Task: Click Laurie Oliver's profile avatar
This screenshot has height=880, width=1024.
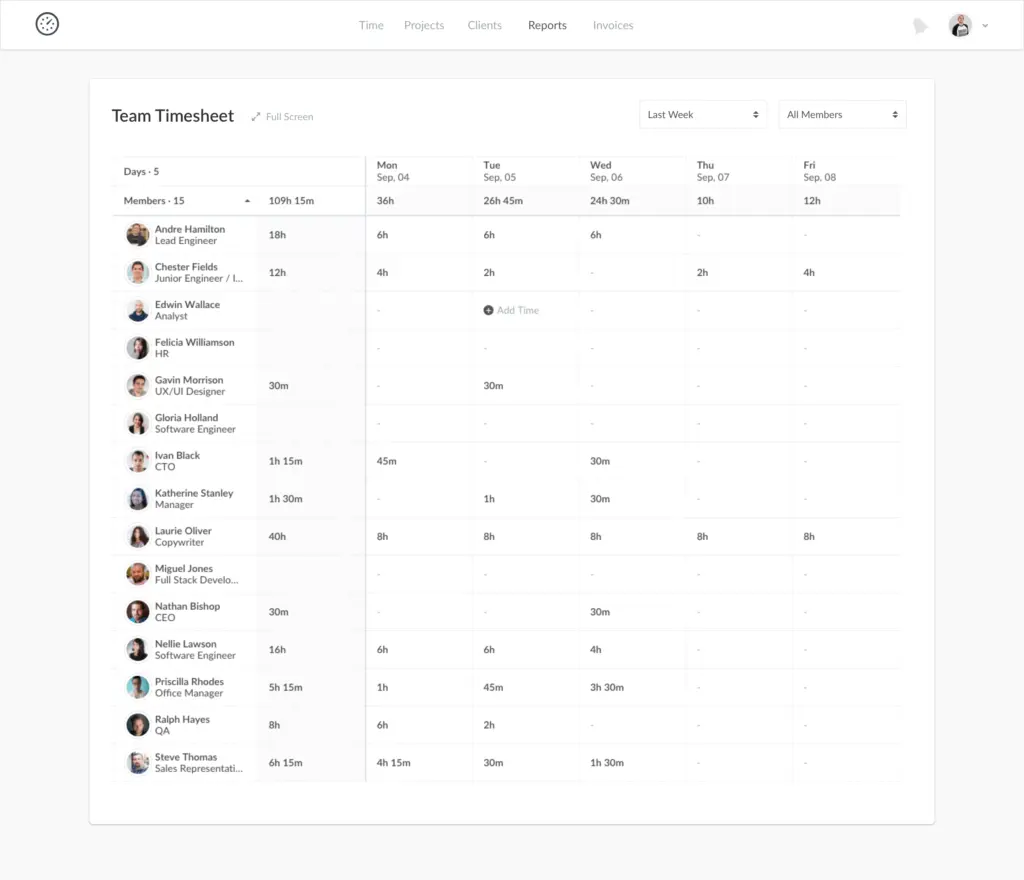Action: [x=137, y=536]
